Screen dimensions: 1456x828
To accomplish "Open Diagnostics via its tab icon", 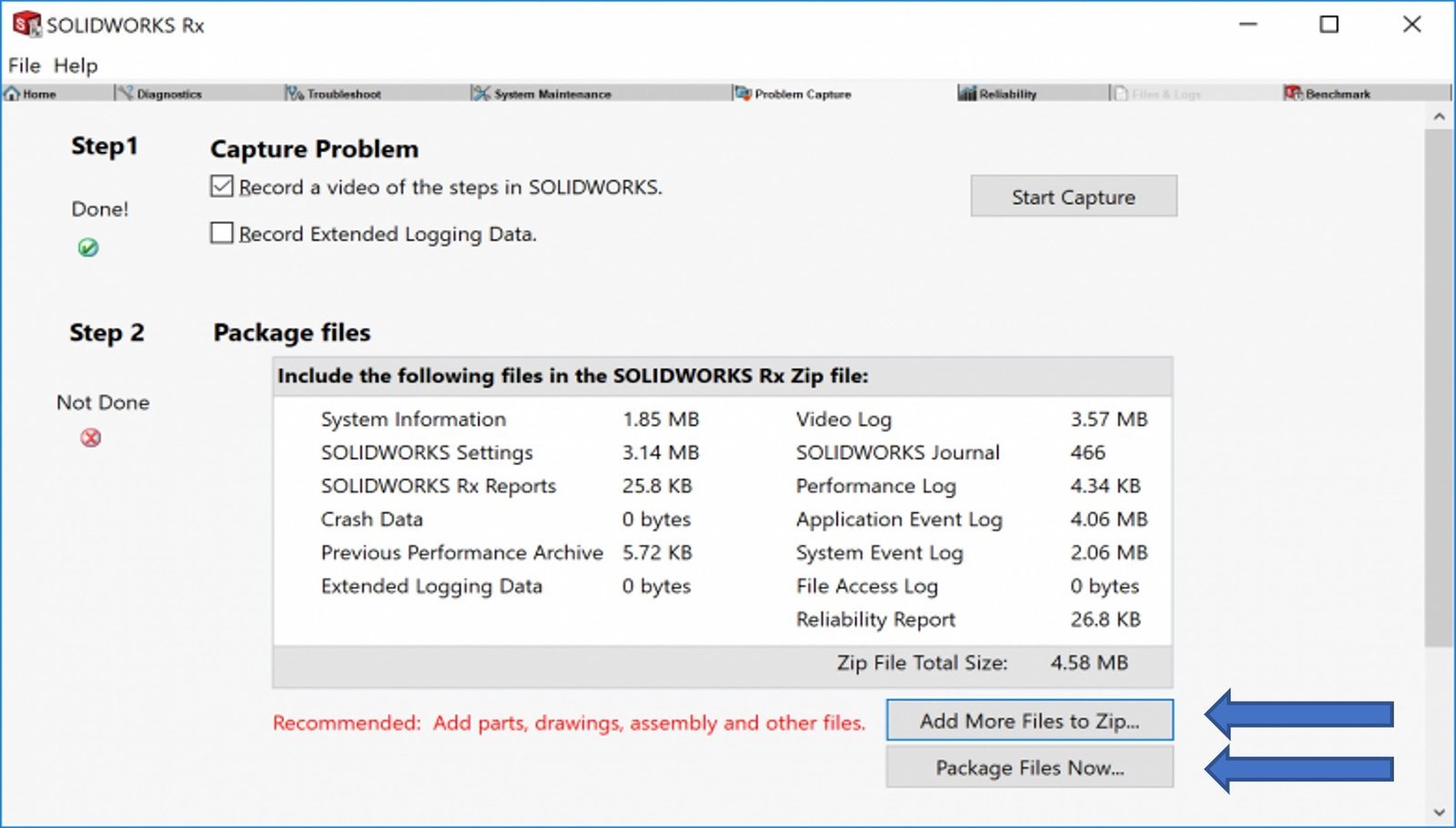I will pos(125,94).
